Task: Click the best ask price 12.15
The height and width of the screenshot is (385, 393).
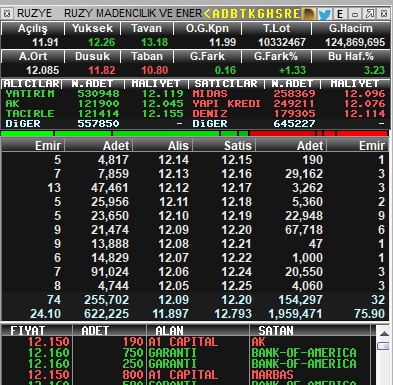Action: point(237,160)
